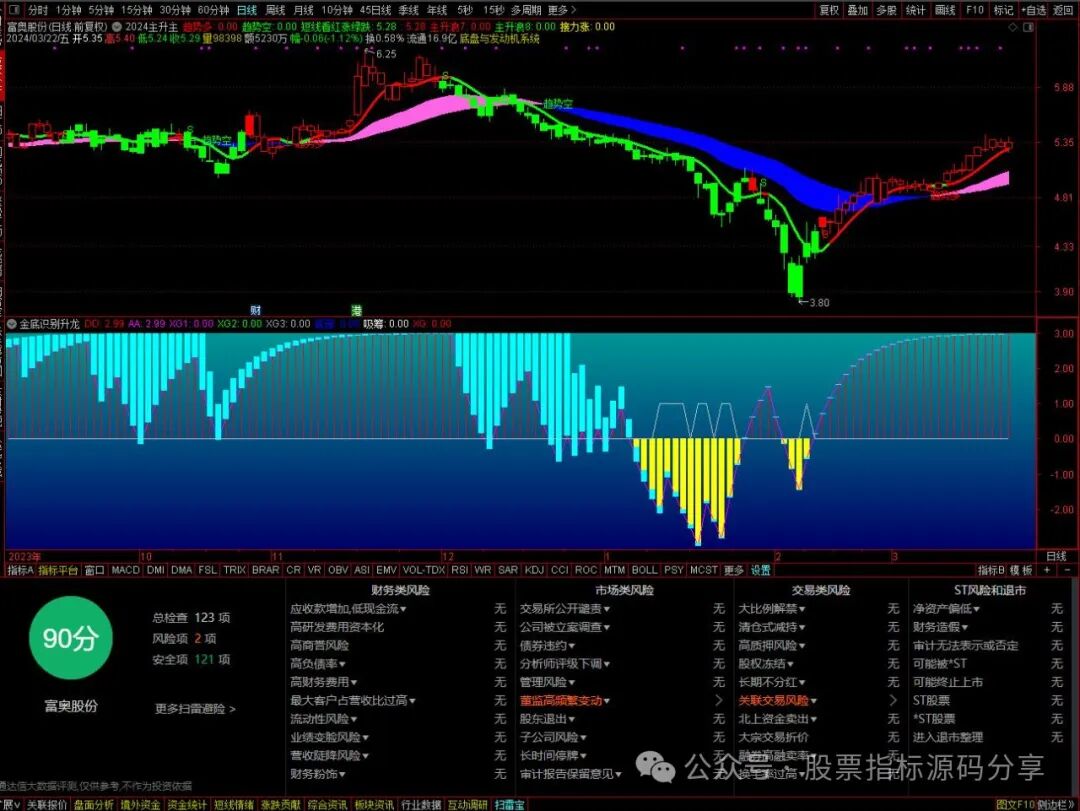The height and width of the screenshot is (811, 1080).
Task: Switch to the 关联报价 bottom tab
Action: 47,805
